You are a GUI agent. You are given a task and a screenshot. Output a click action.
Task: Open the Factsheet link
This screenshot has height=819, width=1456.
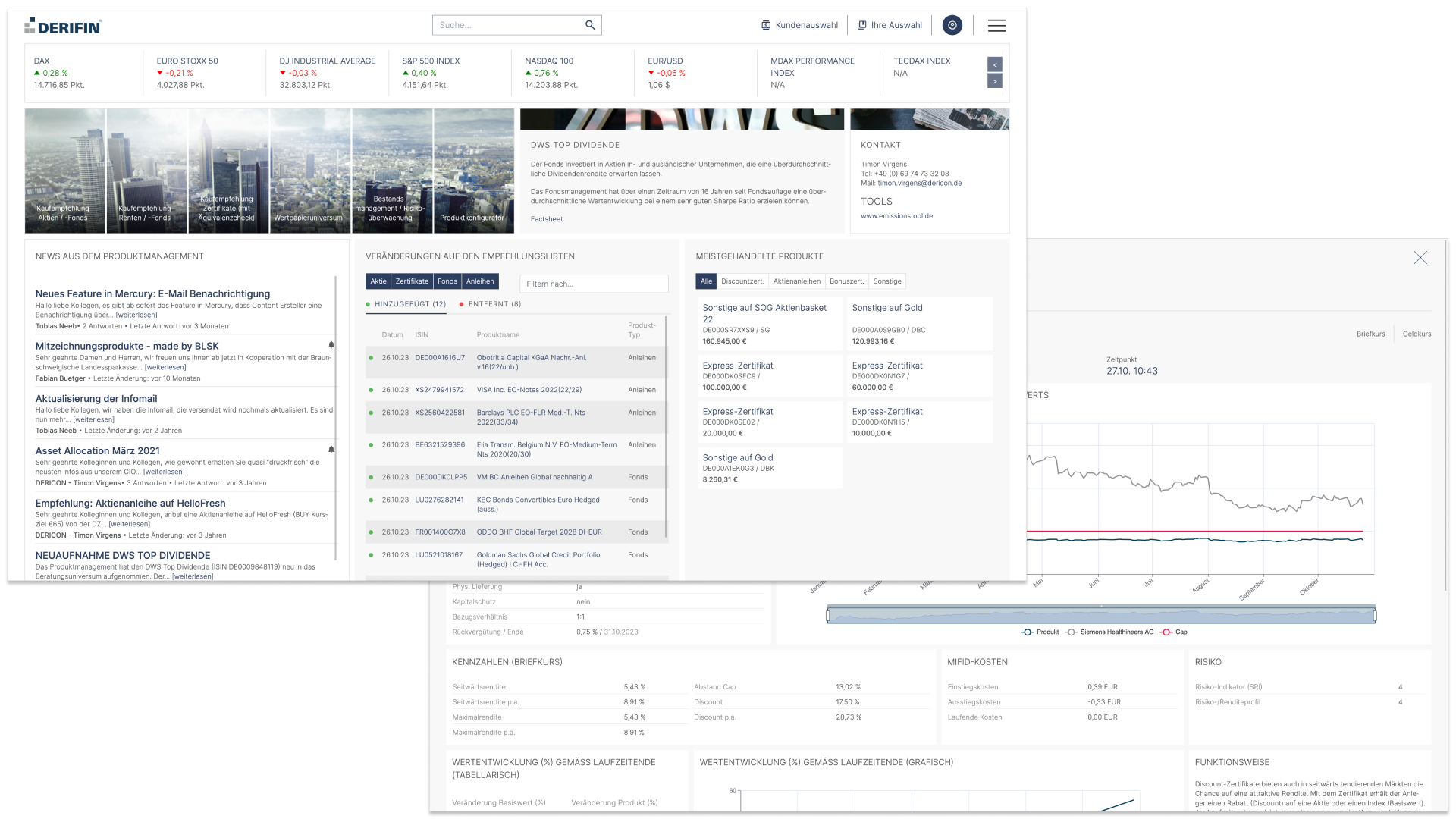(x=547, y=219)
